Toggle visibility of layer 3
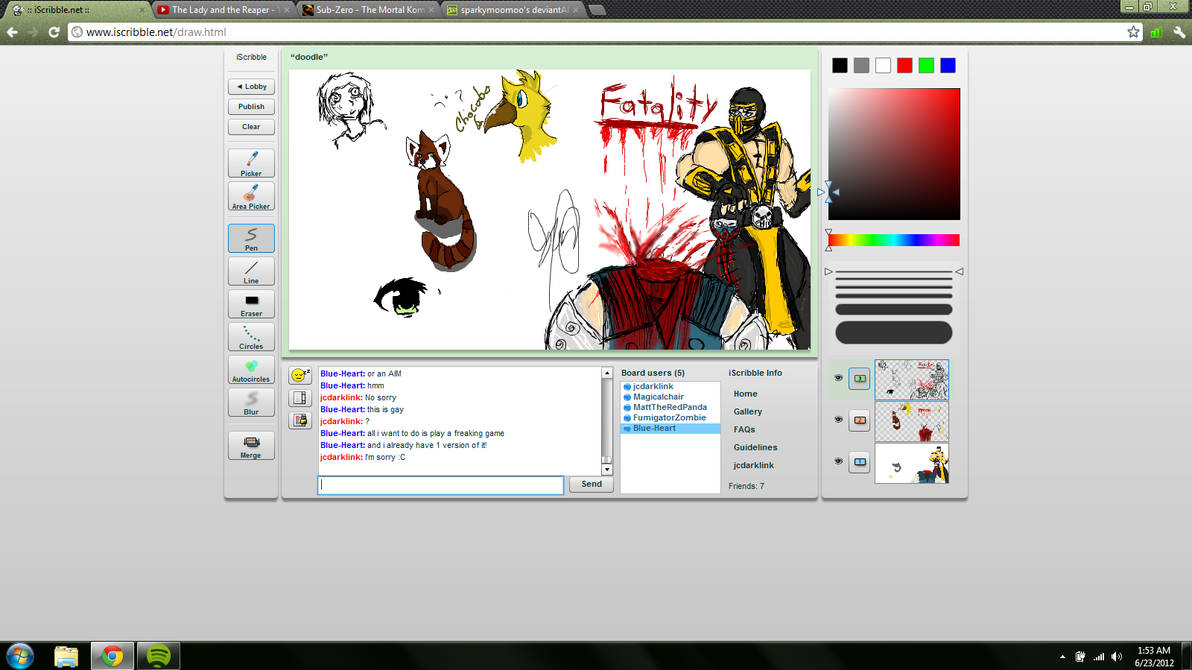The height and width of the screenshot is (670, 1192). 838,378
